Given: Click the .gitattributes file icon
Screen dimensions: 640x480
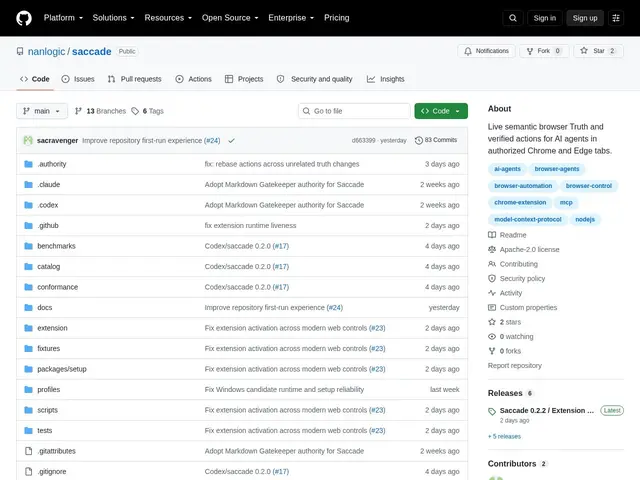Looking at the screenshot, I should tap(28, 451).
